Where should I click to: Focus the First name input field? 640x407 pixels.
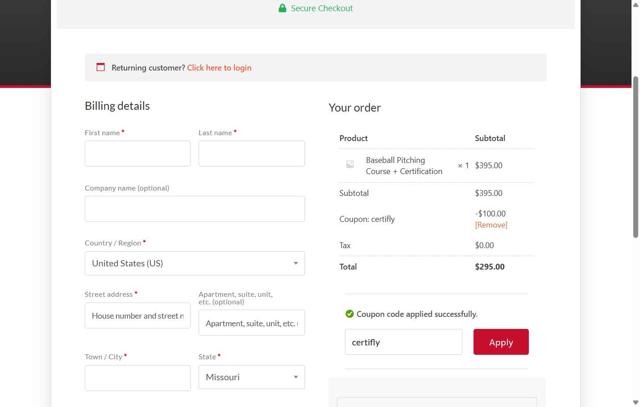(138, 153)
